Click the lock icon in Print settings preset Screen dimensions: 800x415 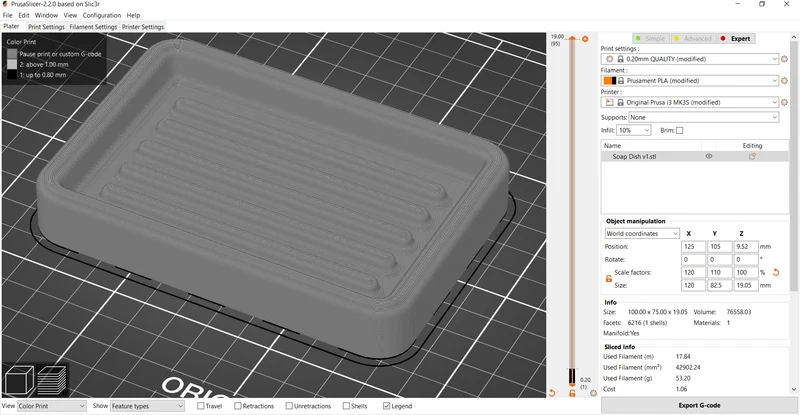[620, 59]
